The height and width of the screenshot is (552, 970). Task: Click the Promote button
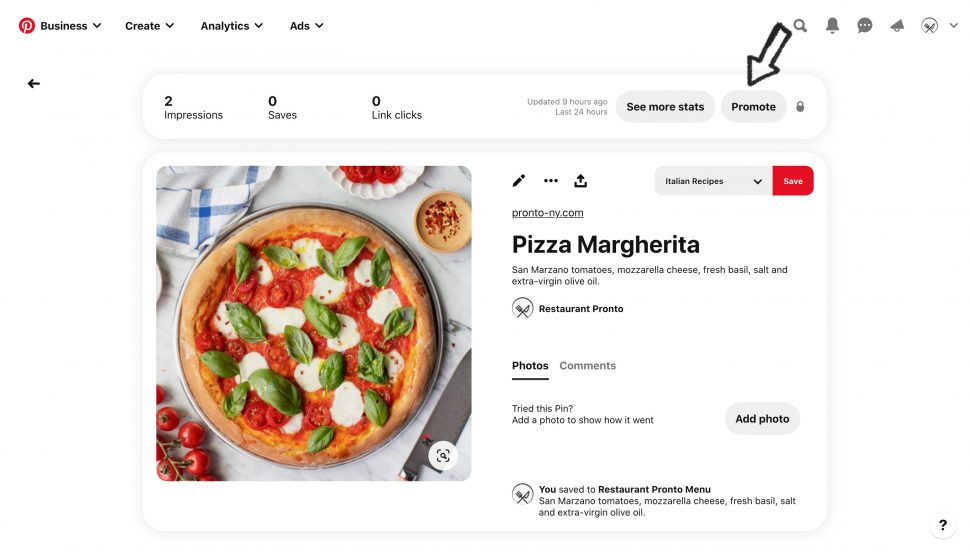[753, 107]
